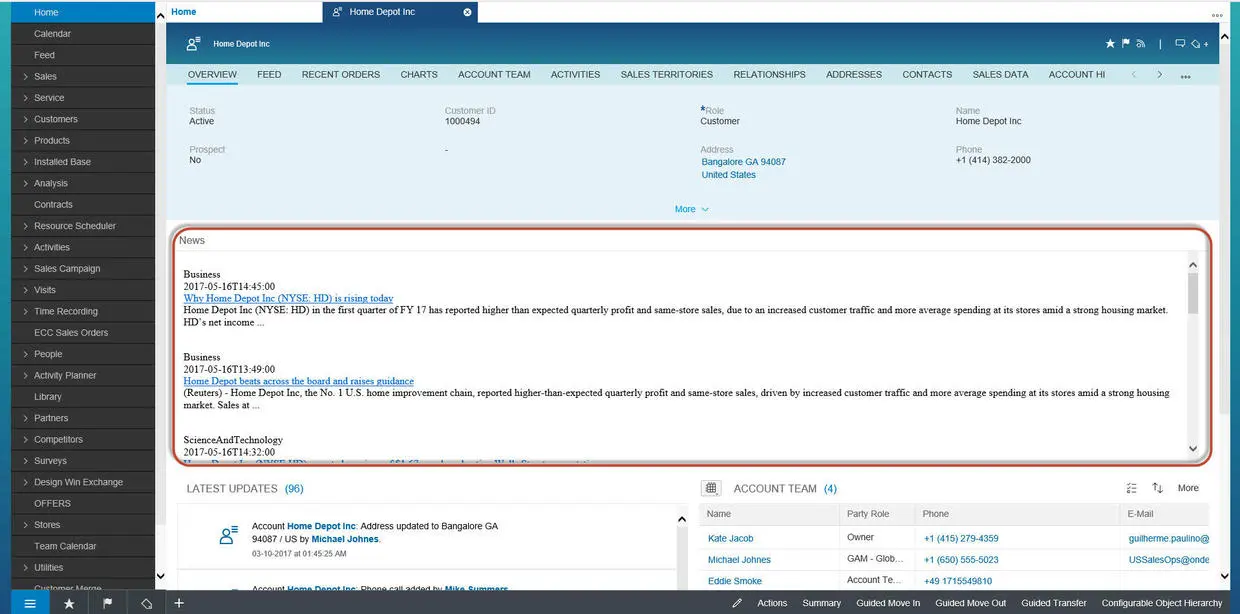Open Summary from the bottom bar
The height and width of the screenshot is (614, 1240).
coord(821,603)
